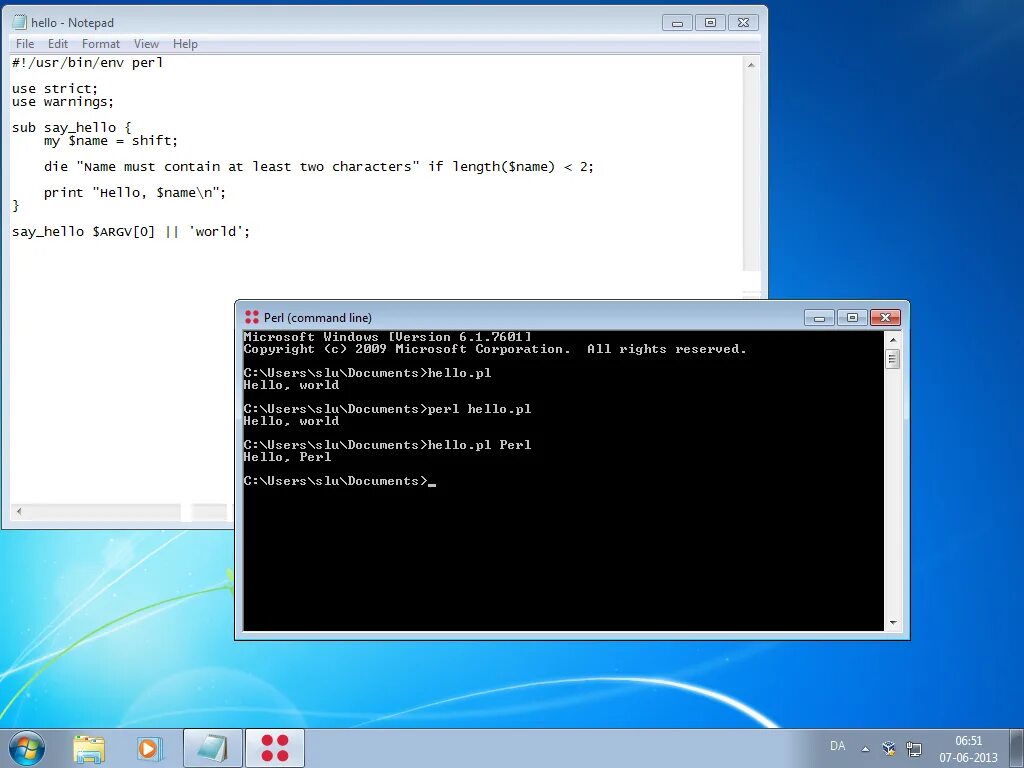Viewport: 1024px width, 768px height.
Task: Open the Windows Start menu orb
Action: tap(27, 748)
